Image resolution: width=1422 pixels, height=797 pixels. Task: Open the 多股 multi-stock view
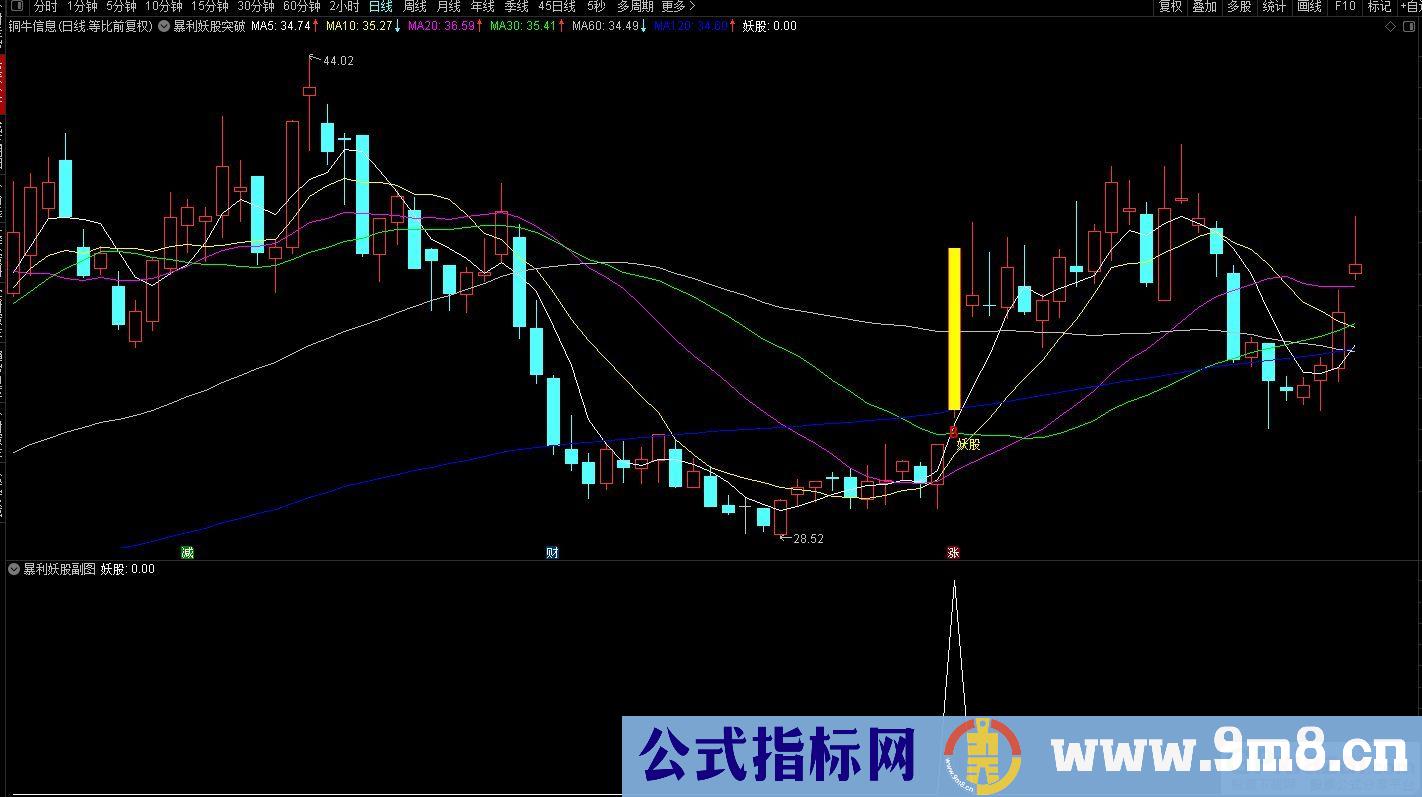point(1239,6)
